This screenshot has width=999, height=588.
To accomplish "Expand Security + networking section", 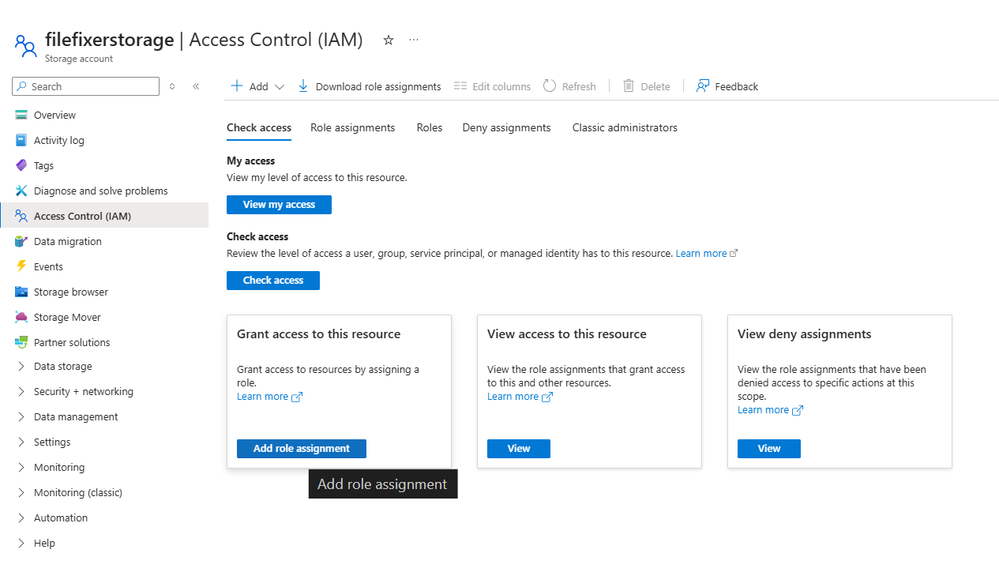I will tap(21, 392).
